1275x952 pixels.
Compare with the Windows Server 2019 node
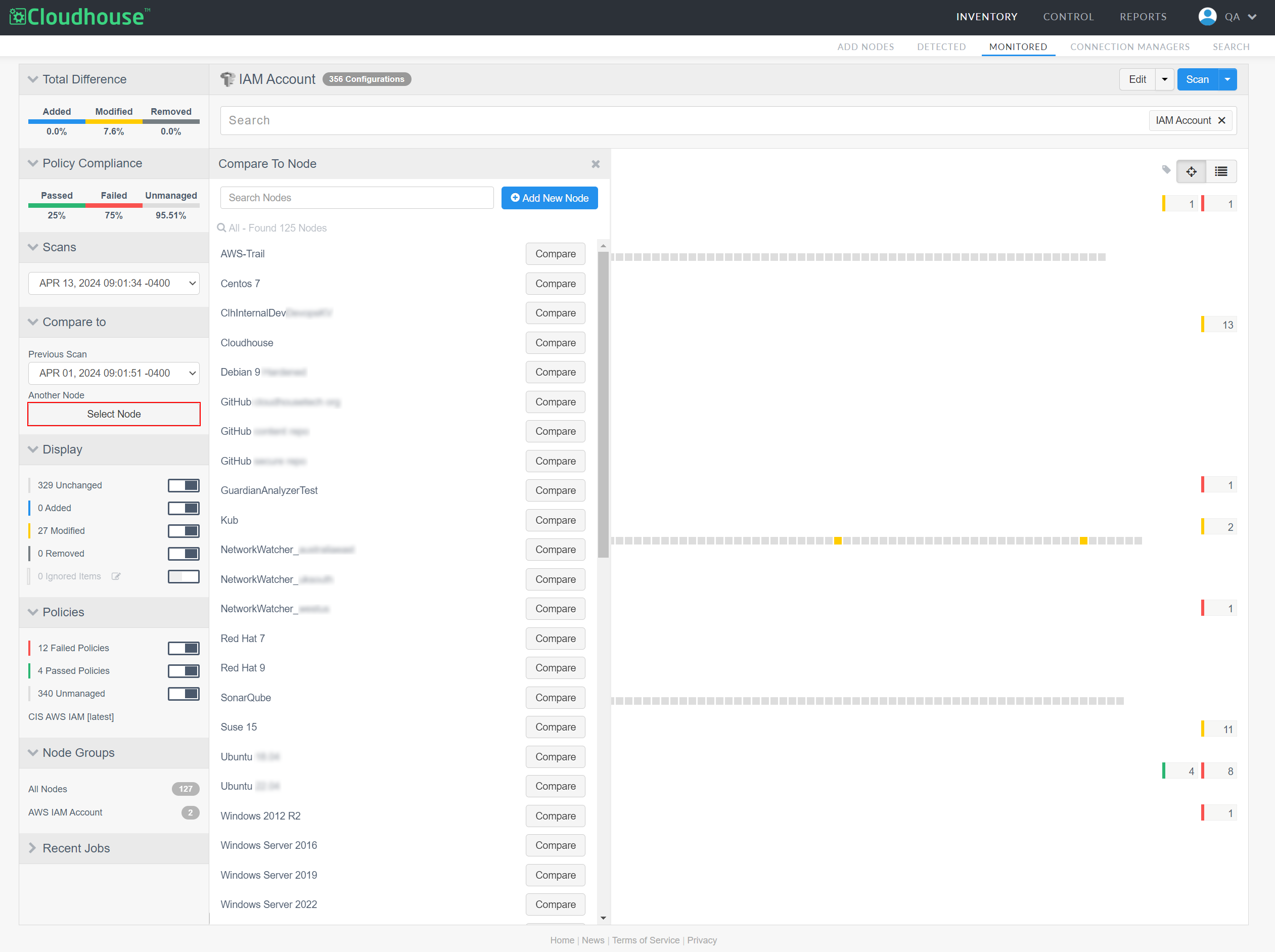tap(556, 875)
